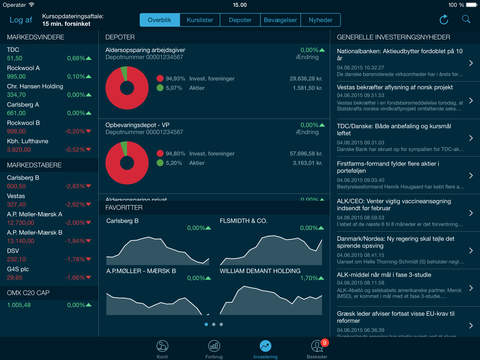Open William Demant Holding favorite chart
This screenshot has width=480, height=360.
coord(271,292)
